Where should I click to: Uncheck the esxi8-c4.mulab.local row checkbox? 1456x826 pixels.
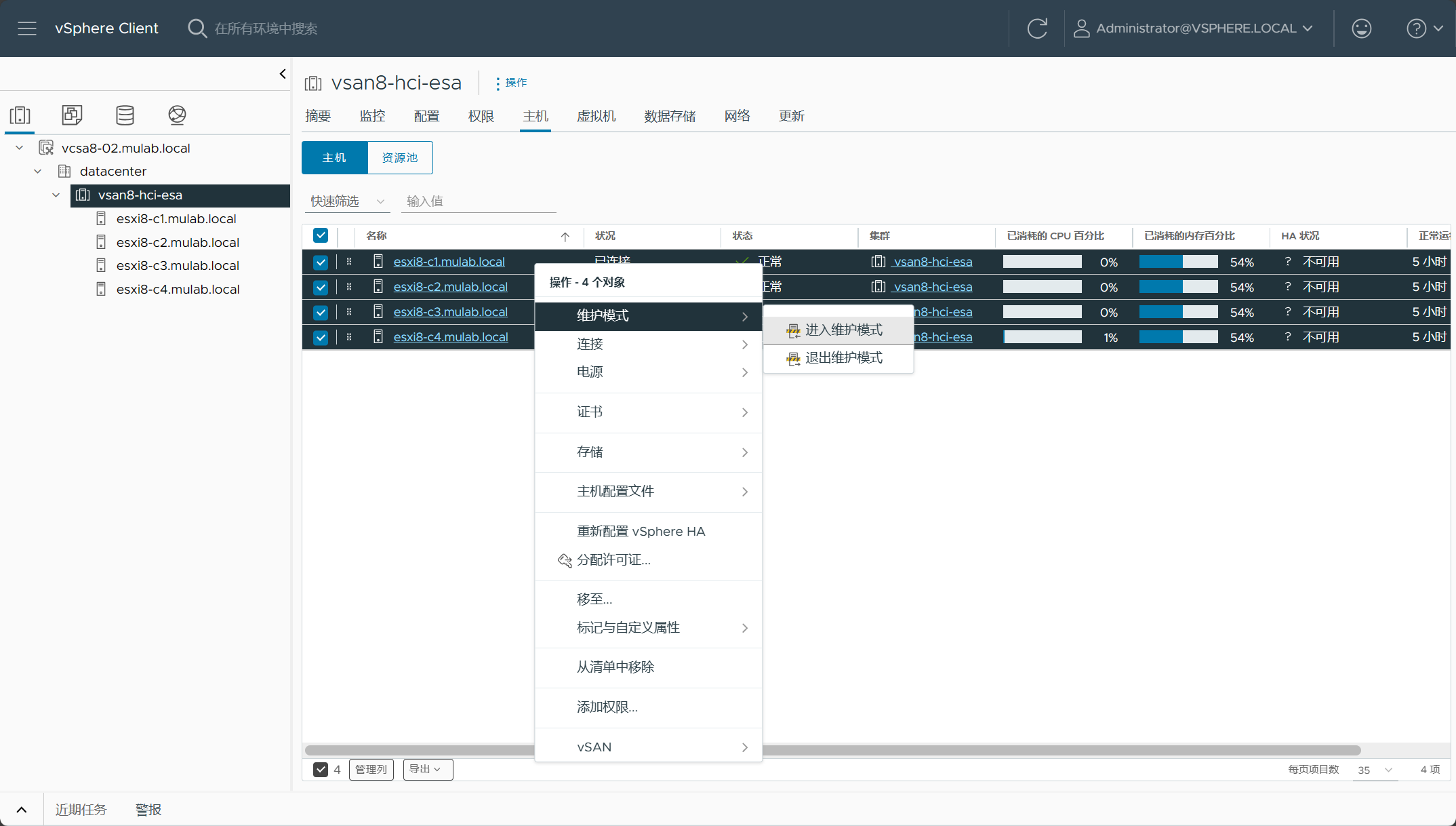(321, 337)
